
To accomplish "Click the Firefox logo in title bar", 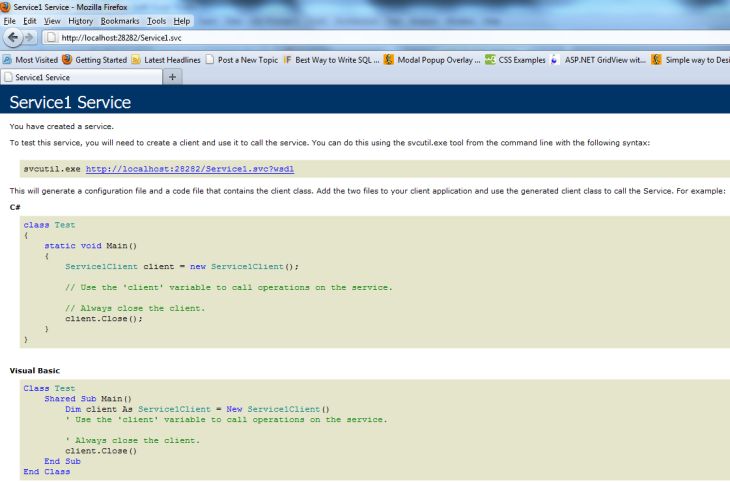I will tap(5, 7).
